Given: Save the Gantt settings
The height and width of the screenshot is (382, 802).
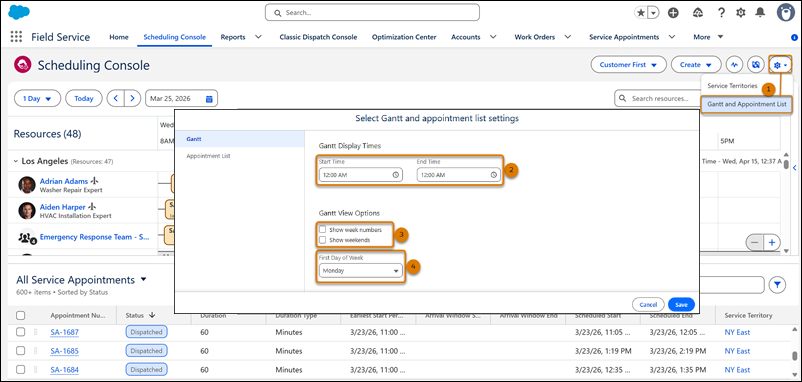Looking at the screenshot, I should click(681, 305).
